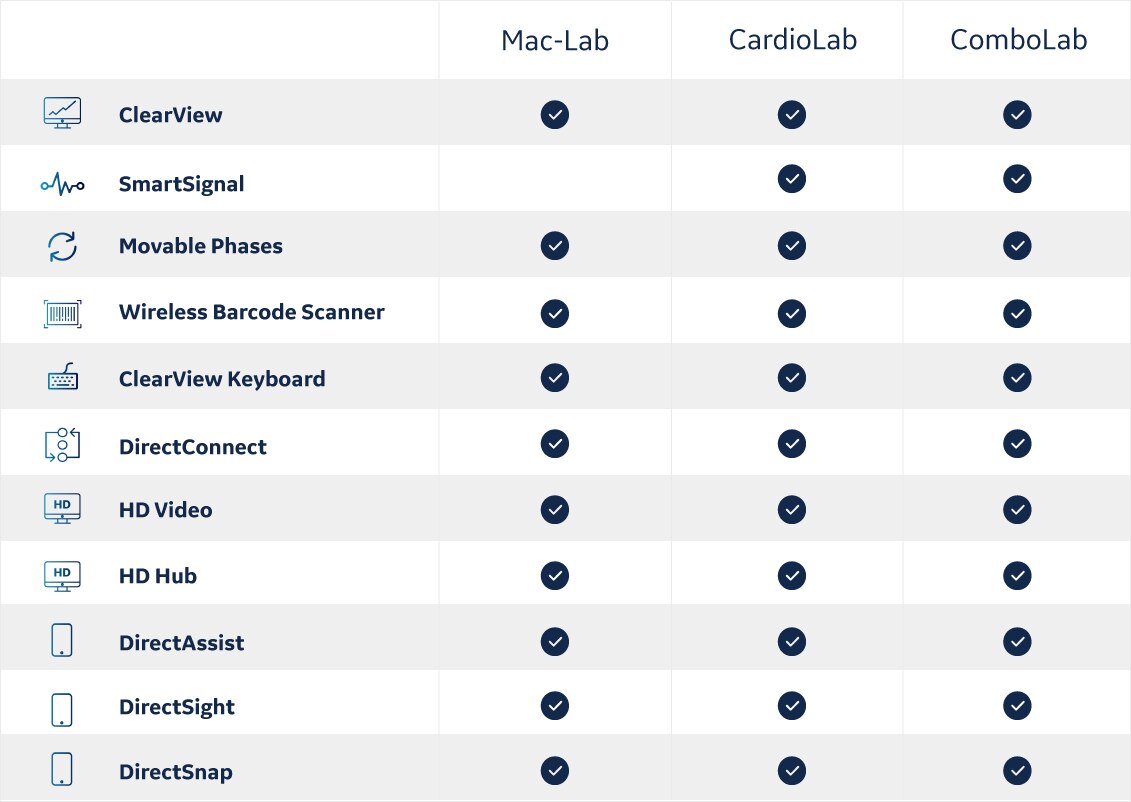Click the HD Hub monitor icon
Image resolution: width=1131 pixels, height=802 pixels.
tap(62, 576)
